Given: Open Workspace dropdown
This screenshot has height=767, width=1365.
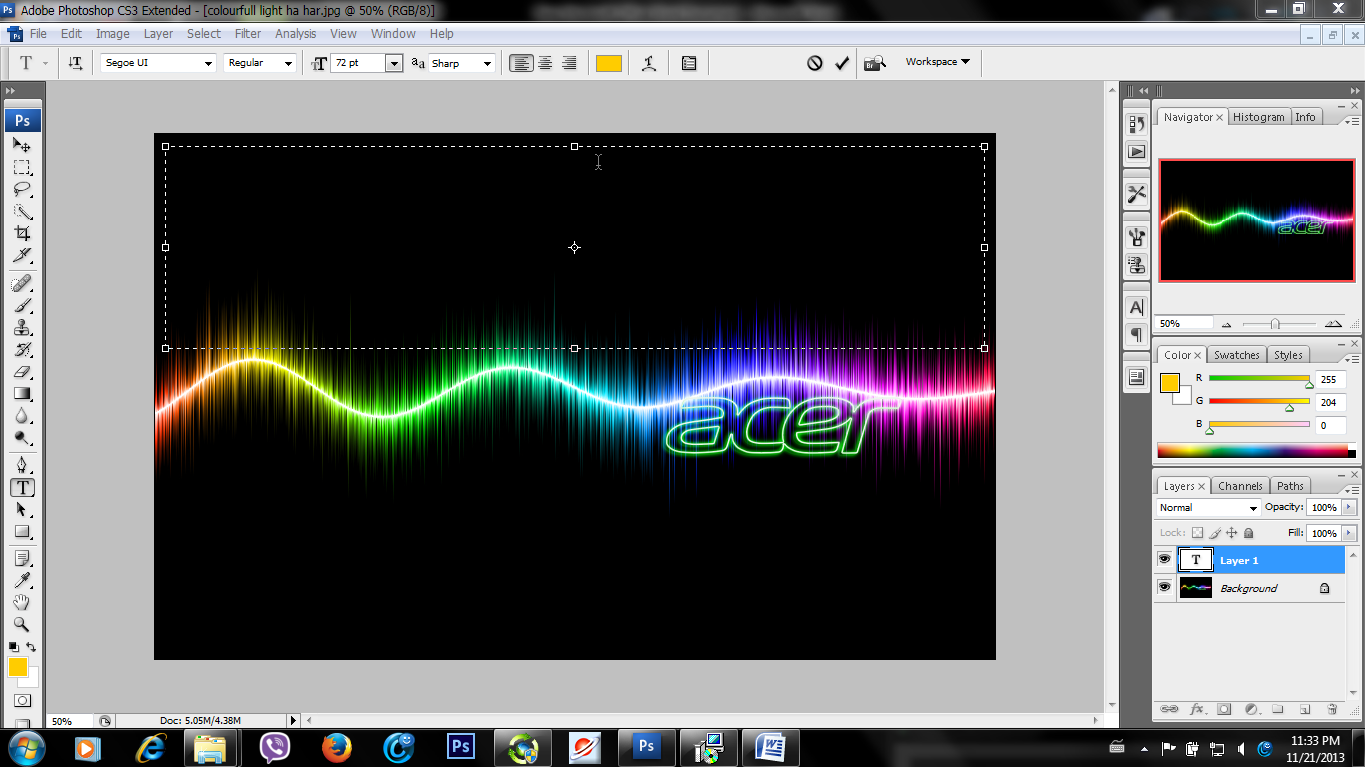Looking at the screenshot, I should [938, 62].
